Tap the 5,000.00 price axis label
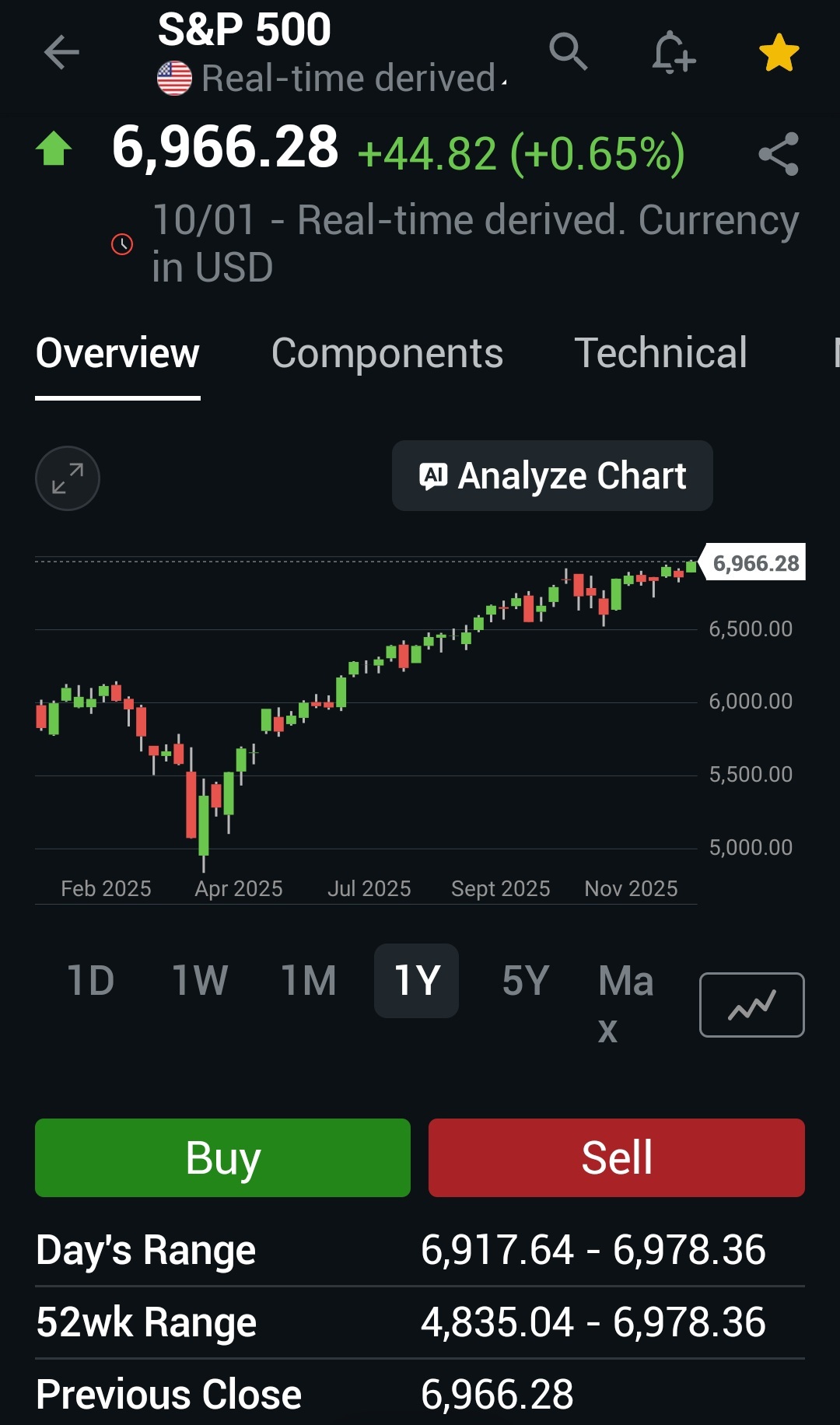The image size is (840, 1425). pos(751,847)
